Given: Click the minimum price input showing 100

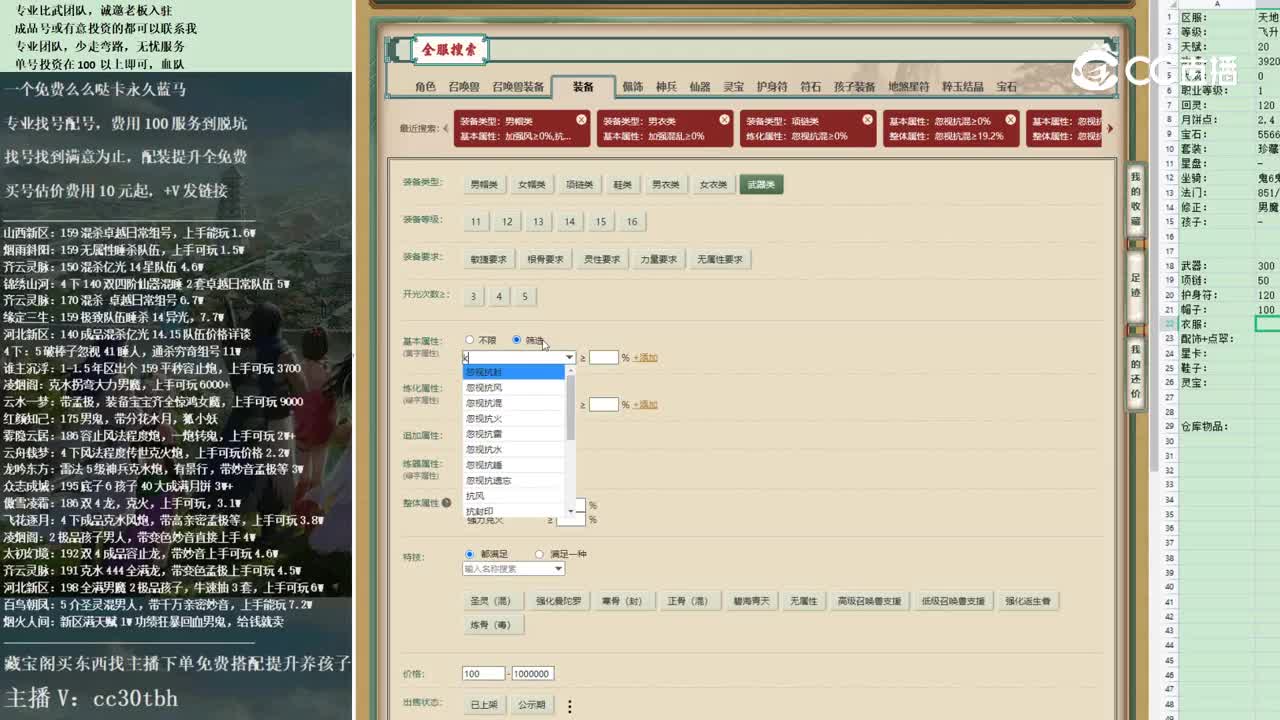Looking at the screenshot, I should (x=484, y=673).
